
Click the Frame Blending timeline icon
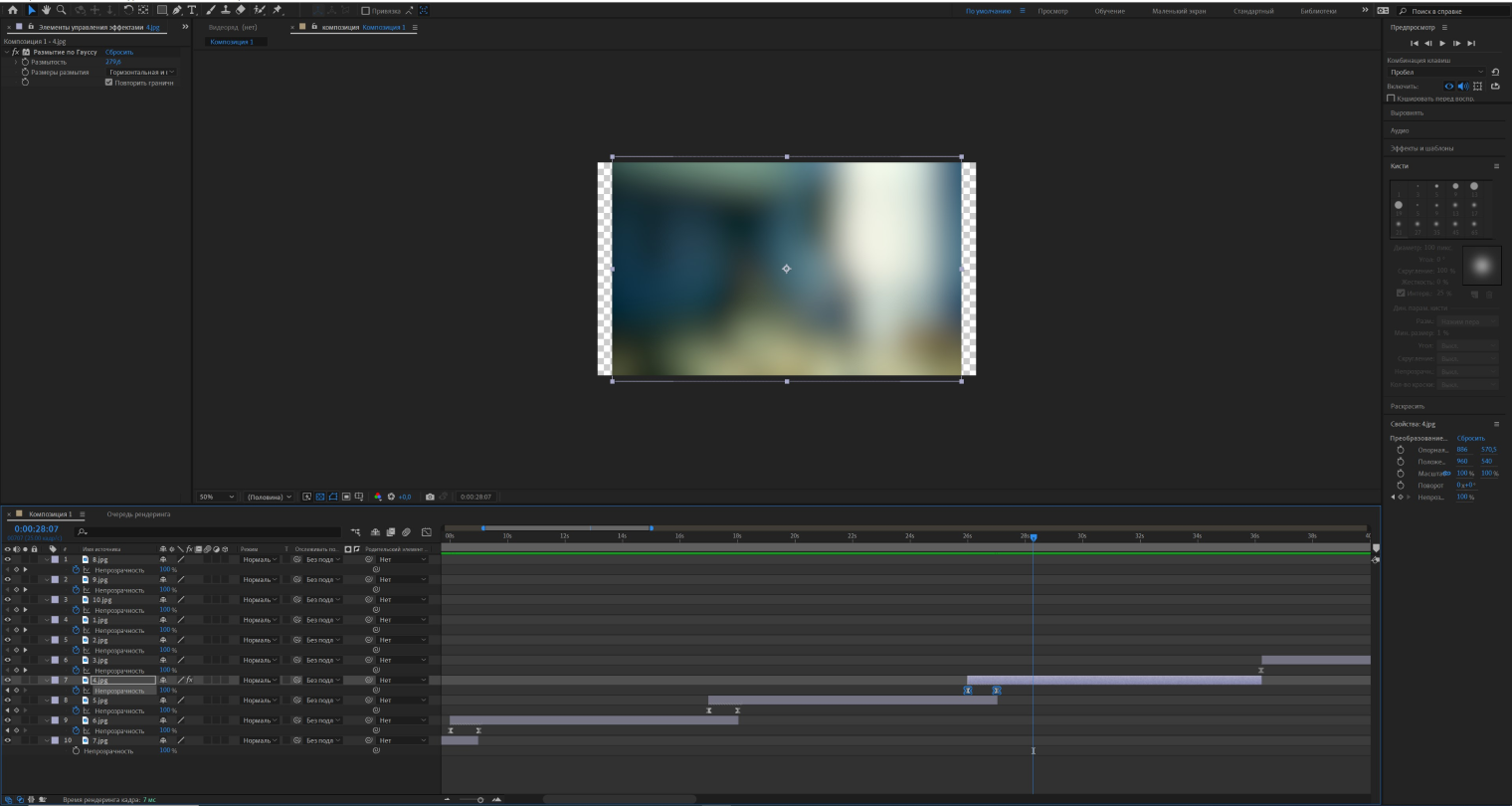tap(390, 532)
